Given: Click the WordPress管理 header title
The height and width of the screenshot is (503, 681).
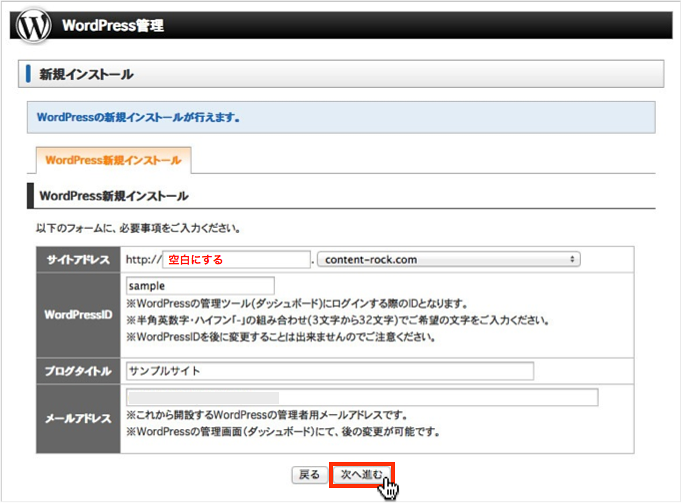Looking at the screenshot, I should point(113,25).
